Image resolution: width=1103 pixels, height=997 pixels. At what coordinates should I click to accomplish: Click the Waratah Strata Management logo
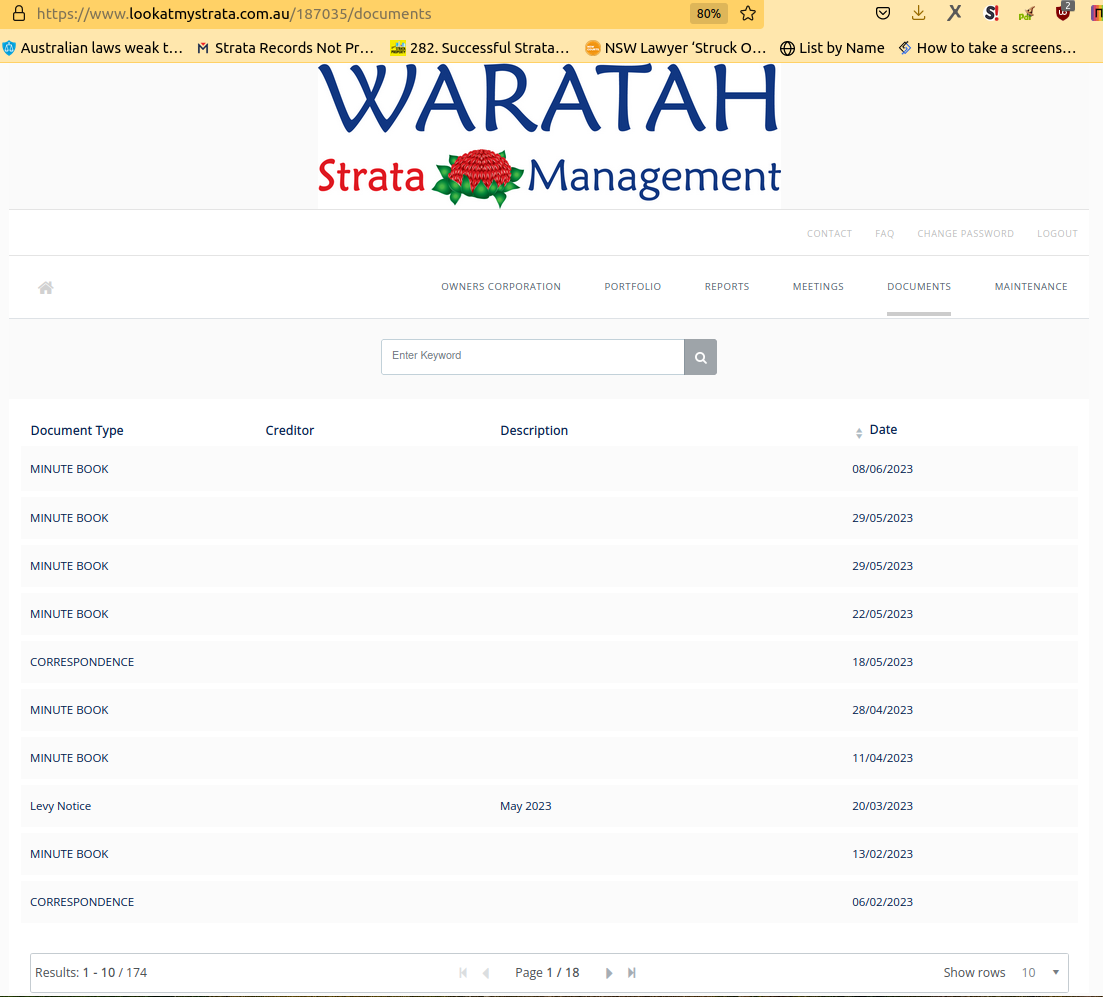[549, 136]
